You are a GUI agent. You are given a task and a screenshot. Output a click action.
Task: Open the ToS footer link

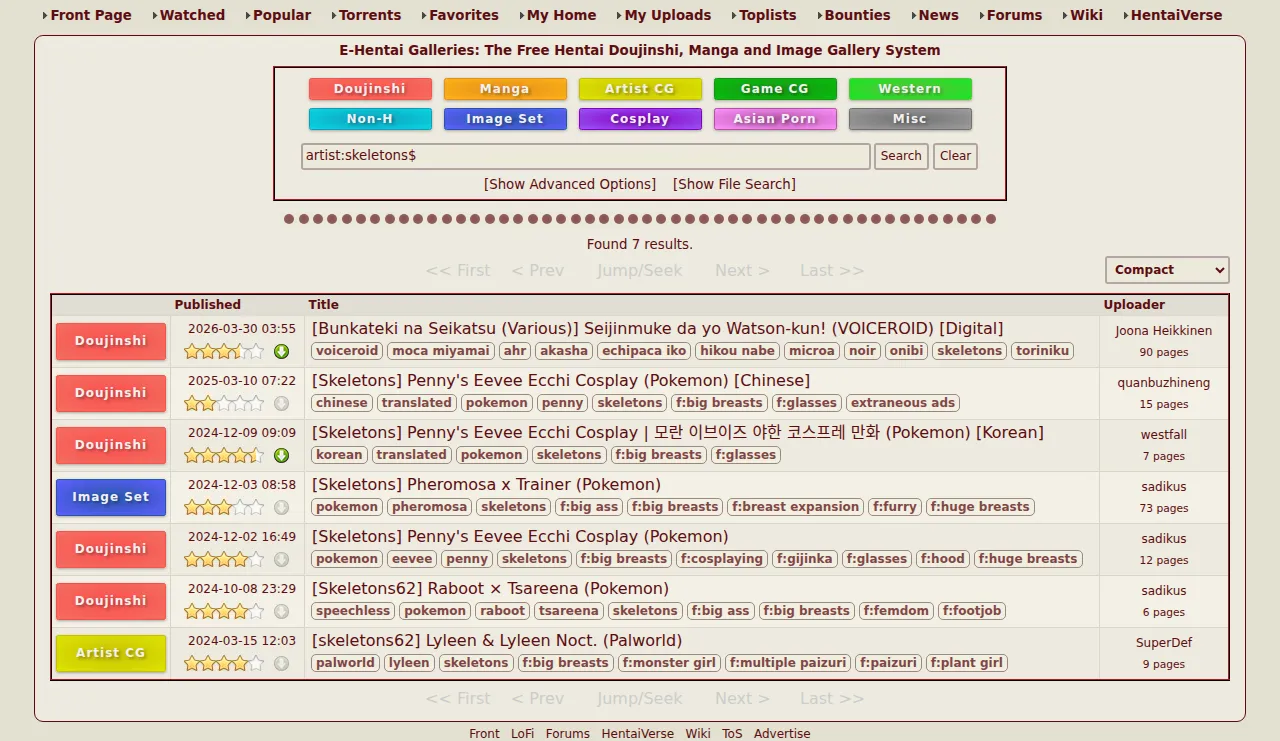(x=732, y=733)
